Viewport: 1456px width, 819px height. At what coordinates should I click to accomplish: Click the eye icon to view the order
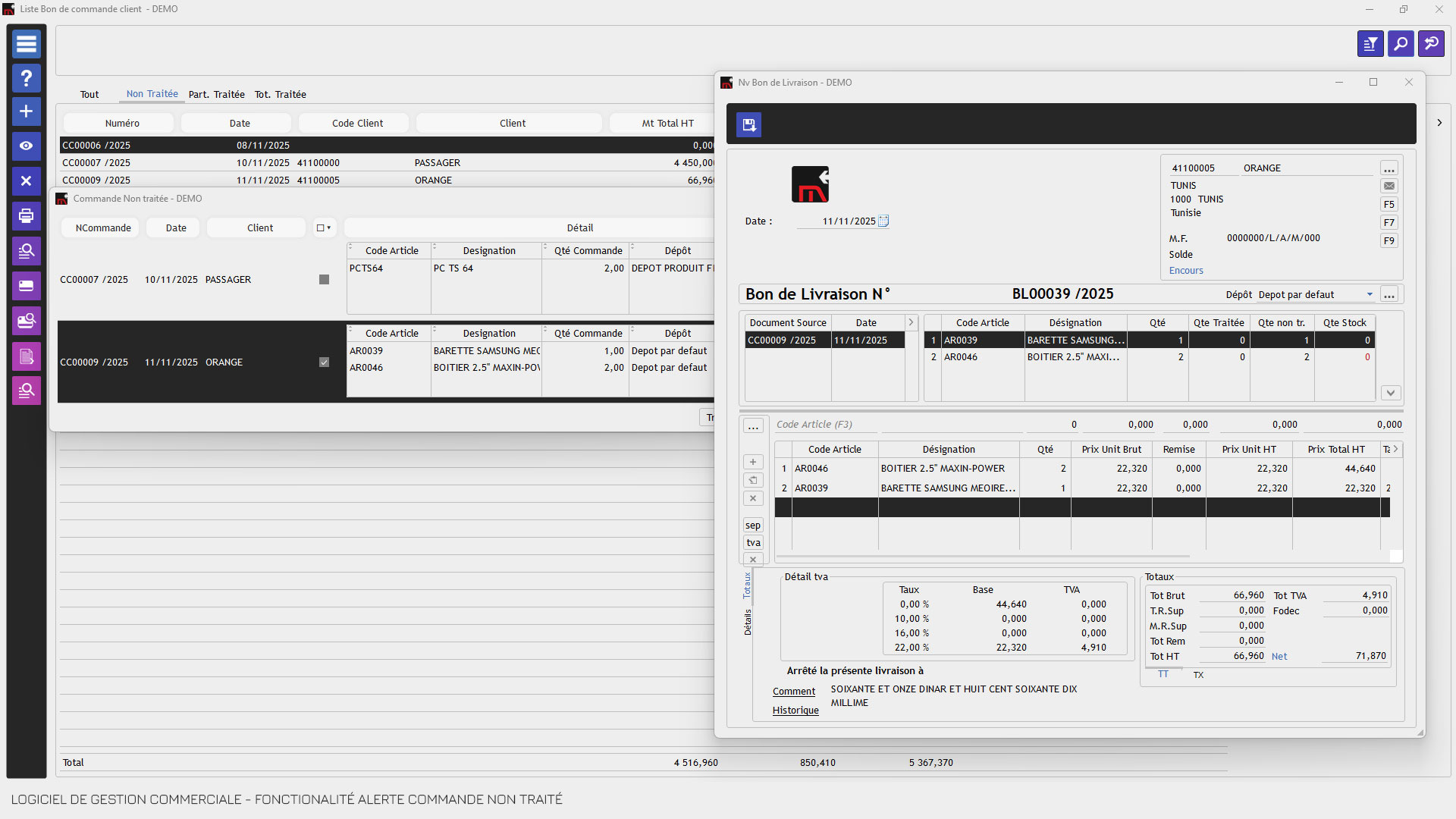26,146
